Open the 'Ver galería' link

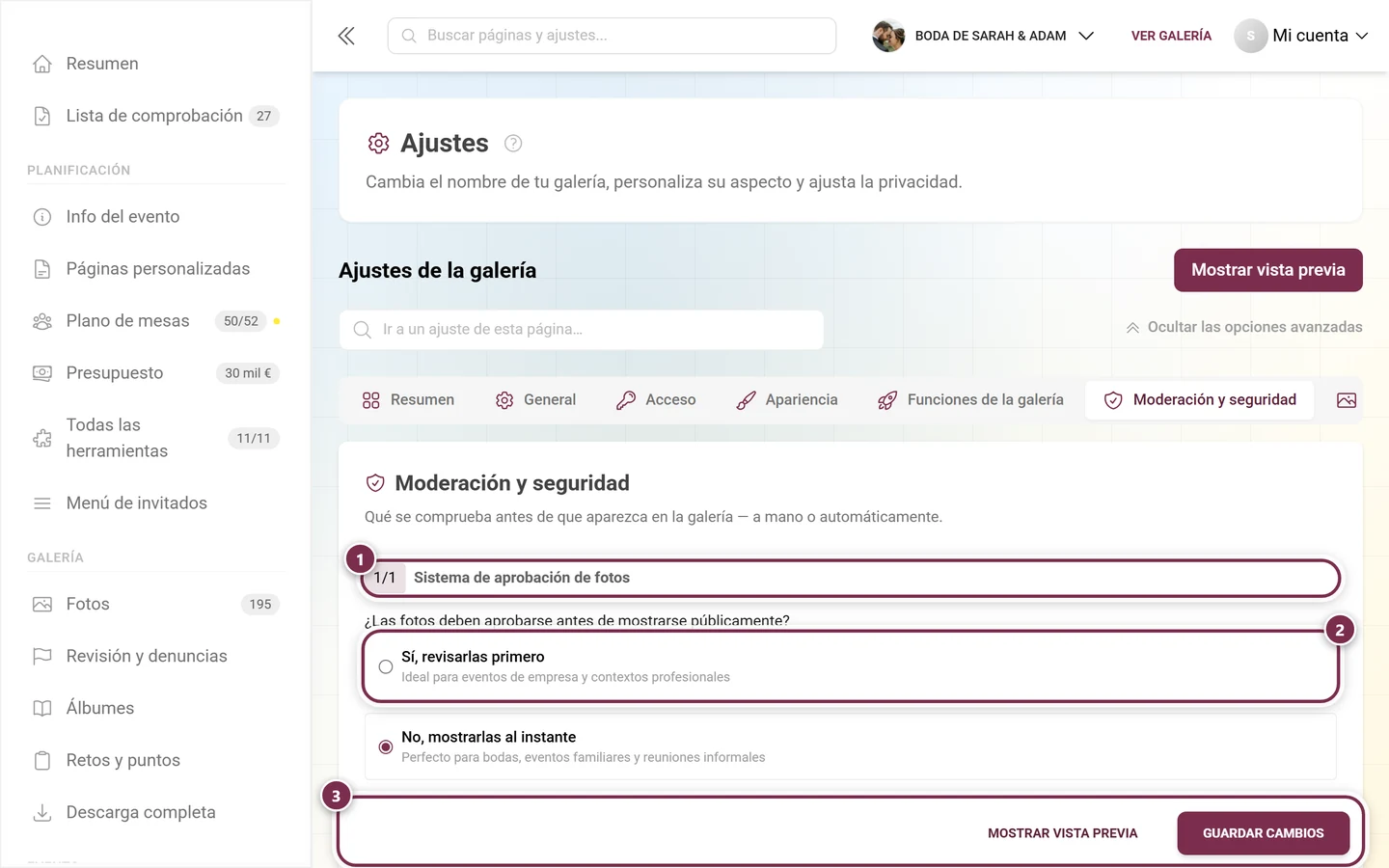click(x=1171, y=36)
